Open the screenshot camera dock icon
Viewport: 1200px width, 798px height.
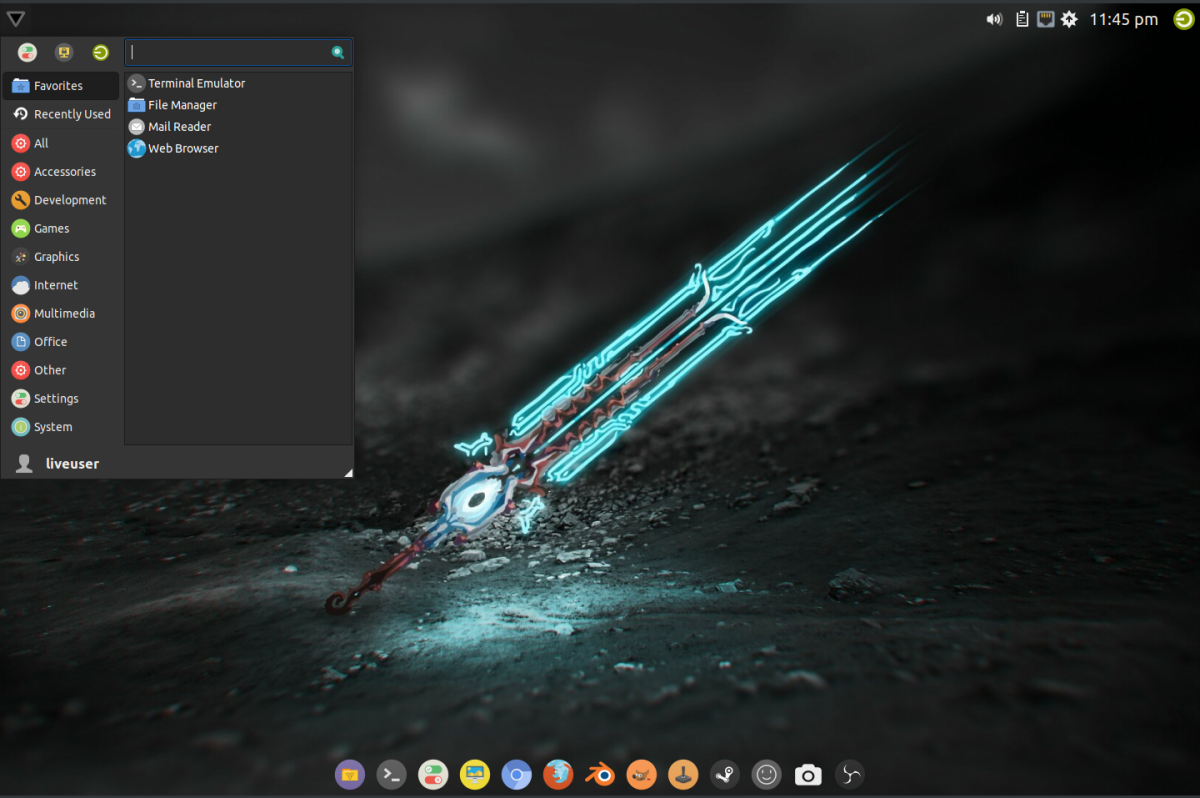click(x=808, y=774)
